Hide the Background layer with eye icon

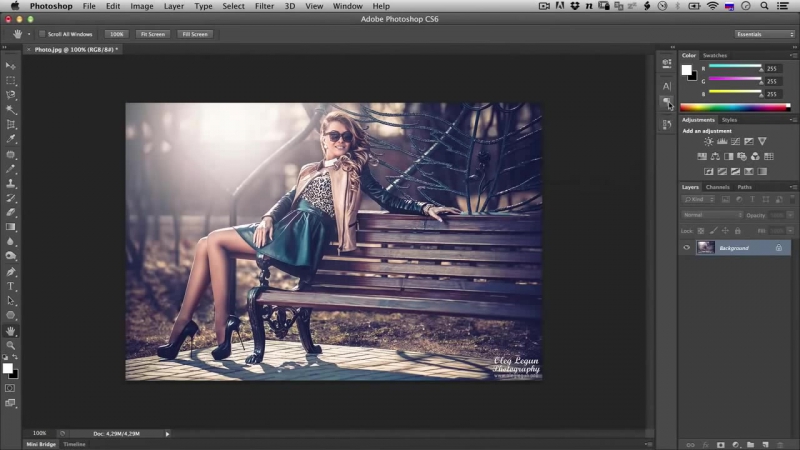click(x=686, y=247)
